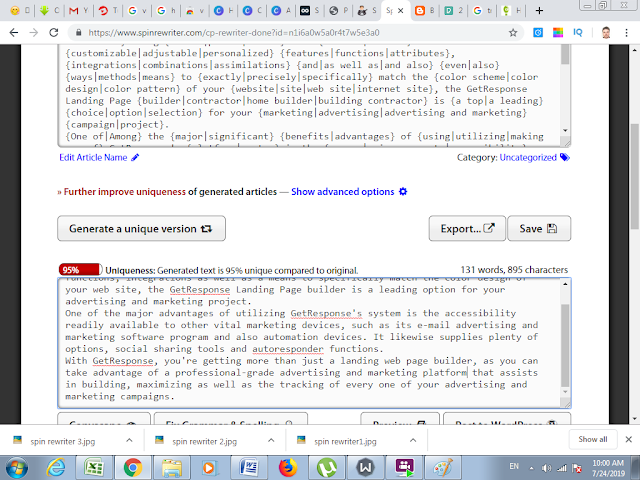
Task: Open the Paint taskbar icon
Action: [x=443, y=468]
